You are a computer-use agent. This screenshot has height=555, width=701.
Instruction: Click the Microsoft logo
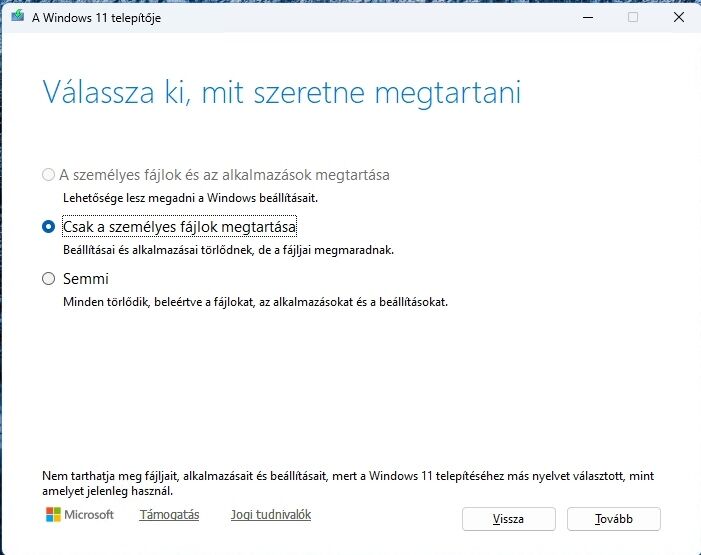point(80,515)
